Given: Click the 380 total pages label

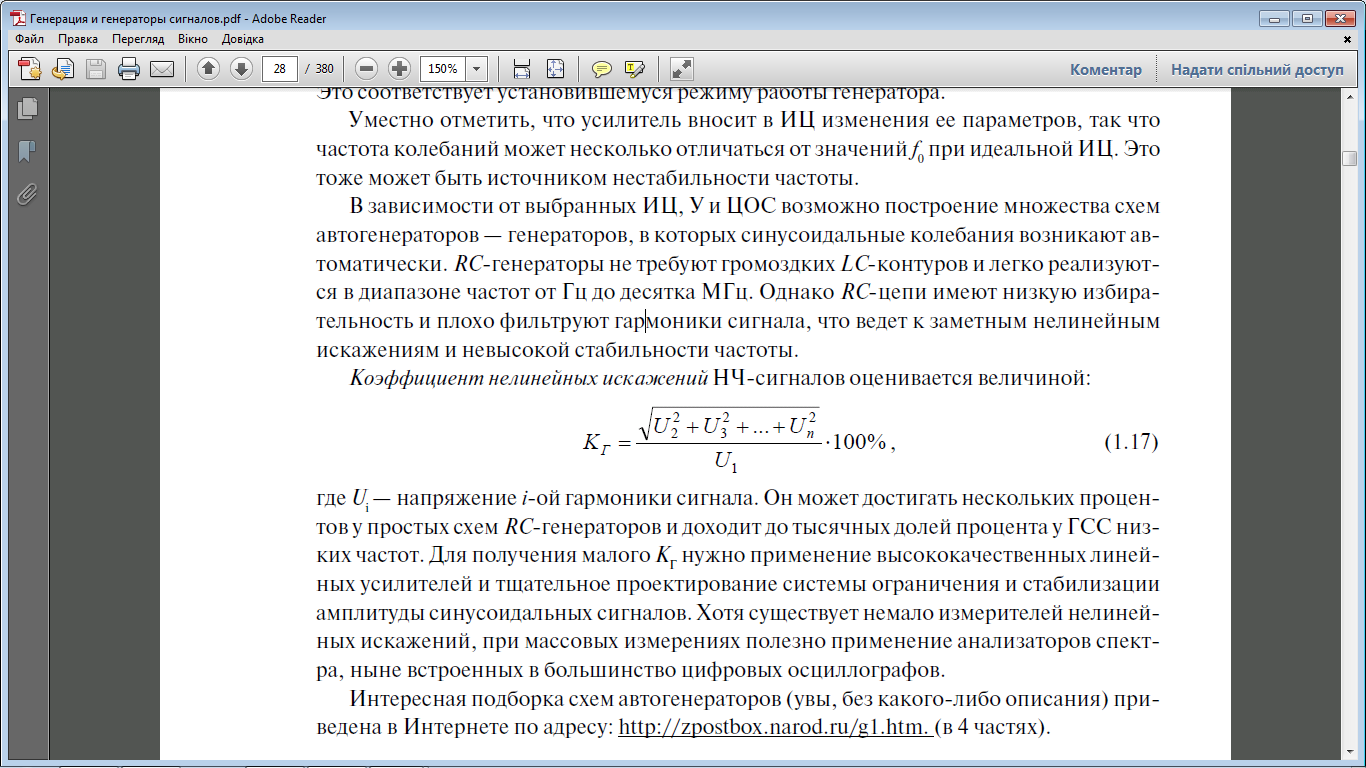Looking at the screenshot, I should point(324,69).
